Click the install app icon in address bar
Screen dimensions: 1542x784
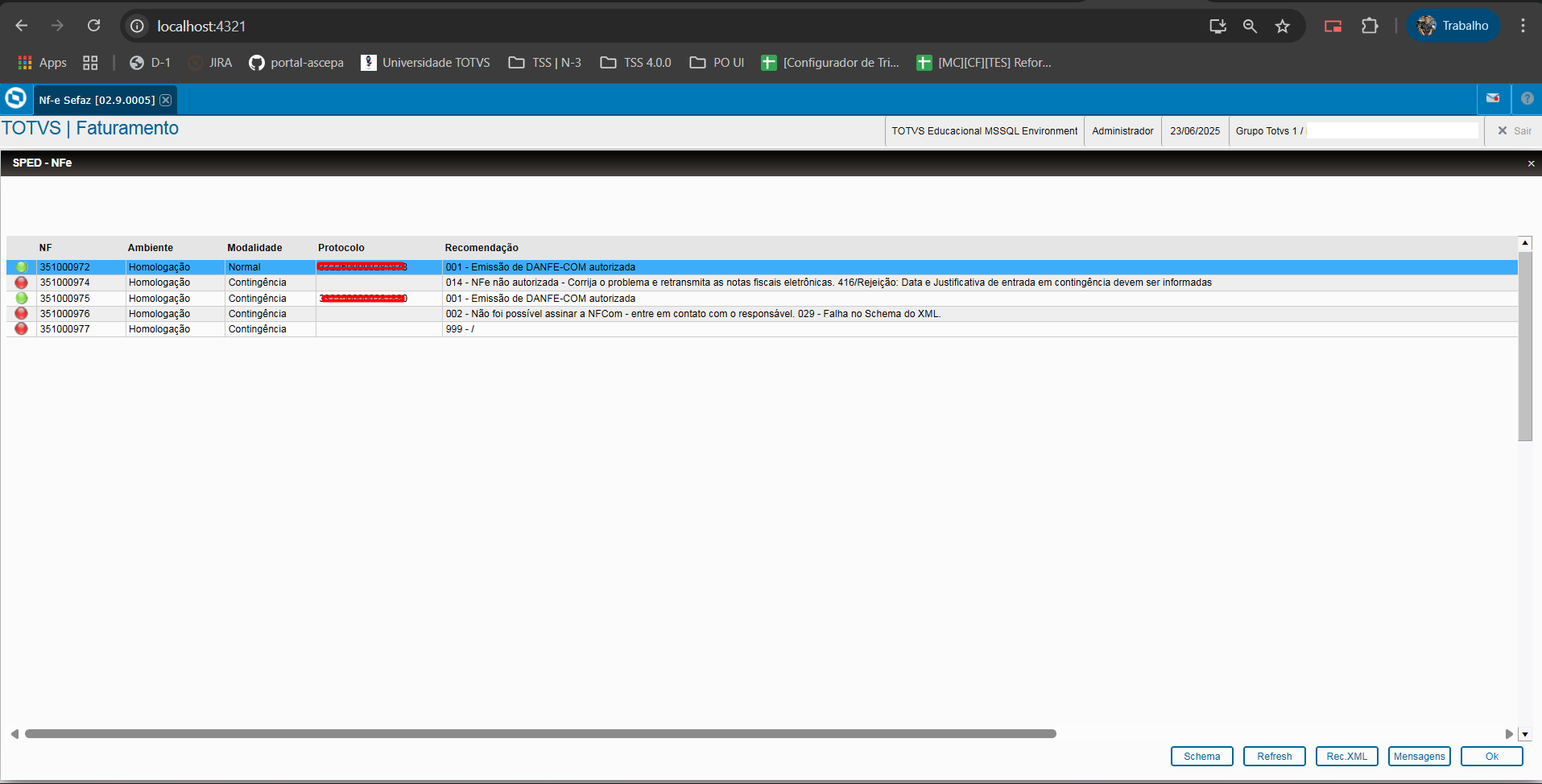click(1217, 27)
